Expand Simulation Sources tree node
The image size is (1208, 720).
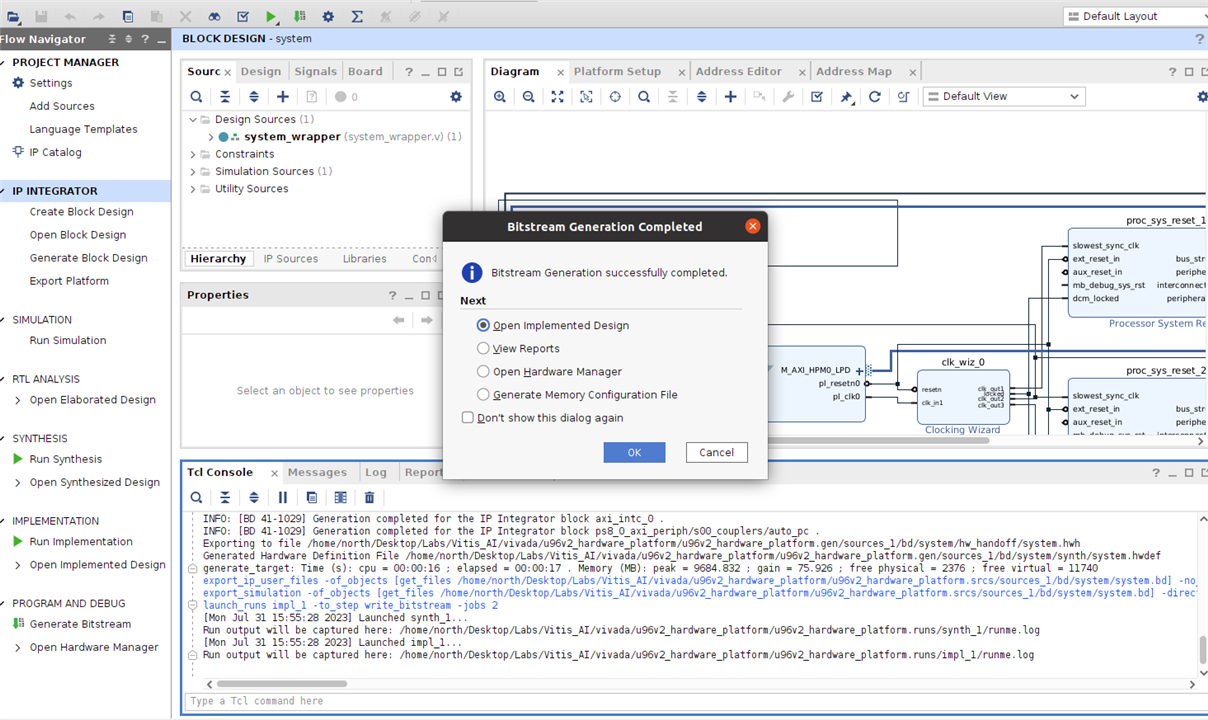(193, 171)
